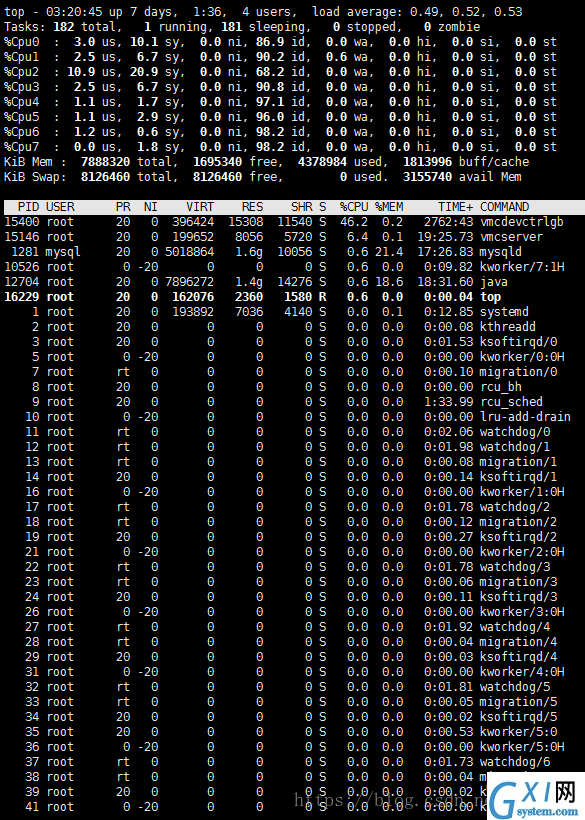
Task: Click the highlighted top process command
Action: (490, 297)
